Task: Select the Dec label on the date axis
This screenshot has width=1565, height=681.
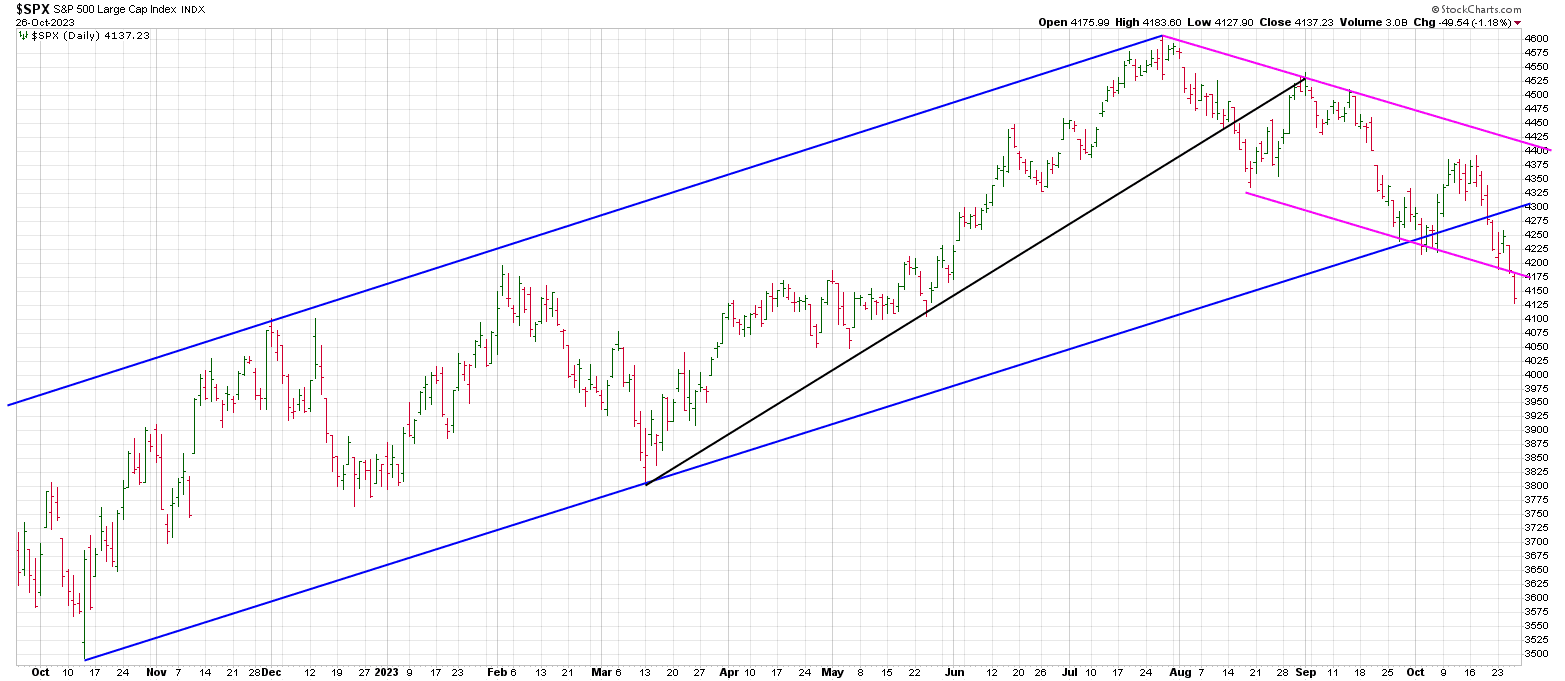Action: pos(271,673)
